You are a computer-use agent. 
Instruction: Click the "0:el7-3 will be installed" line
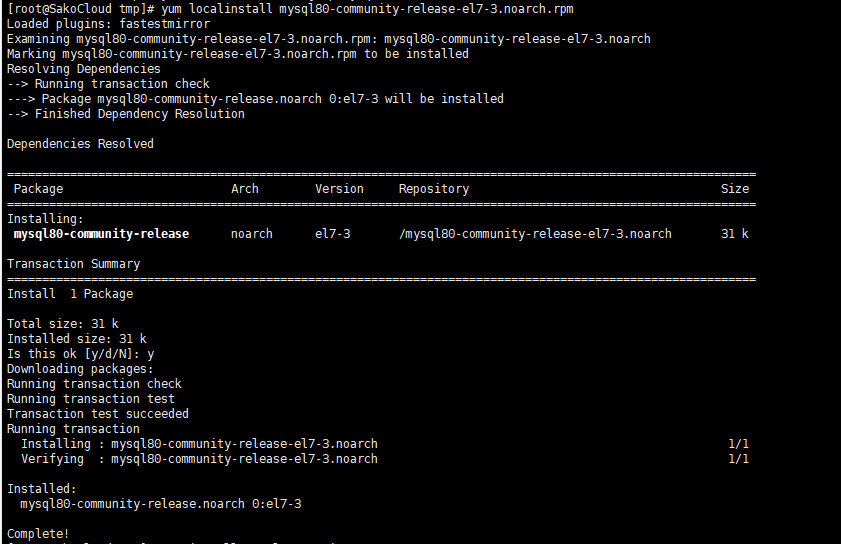(x=255, y=99)
